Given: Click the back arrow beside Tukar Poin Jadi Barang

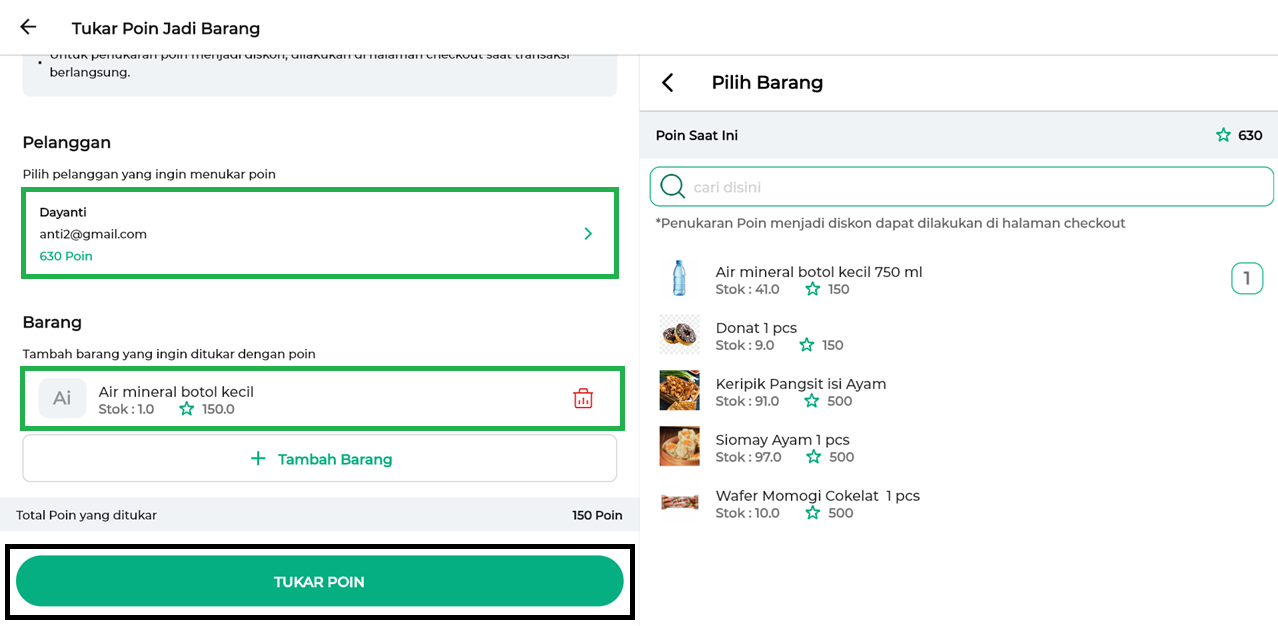Looking at the screenshot, I should (x=28, y=28).
